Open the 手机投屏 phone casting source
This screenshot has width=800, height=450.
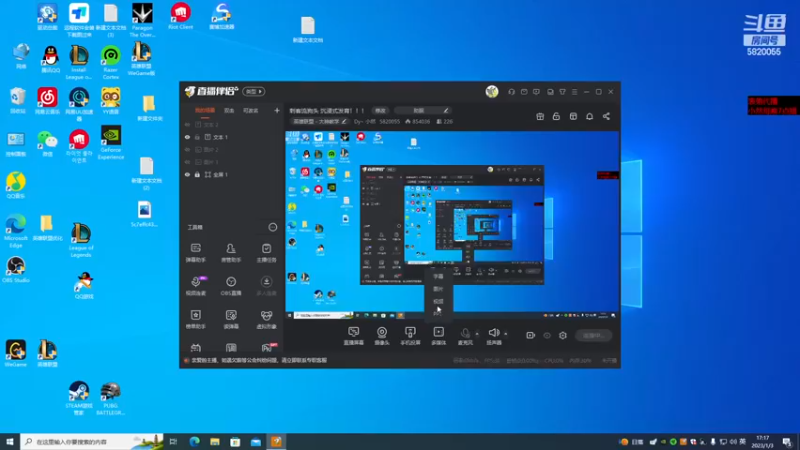410,336
